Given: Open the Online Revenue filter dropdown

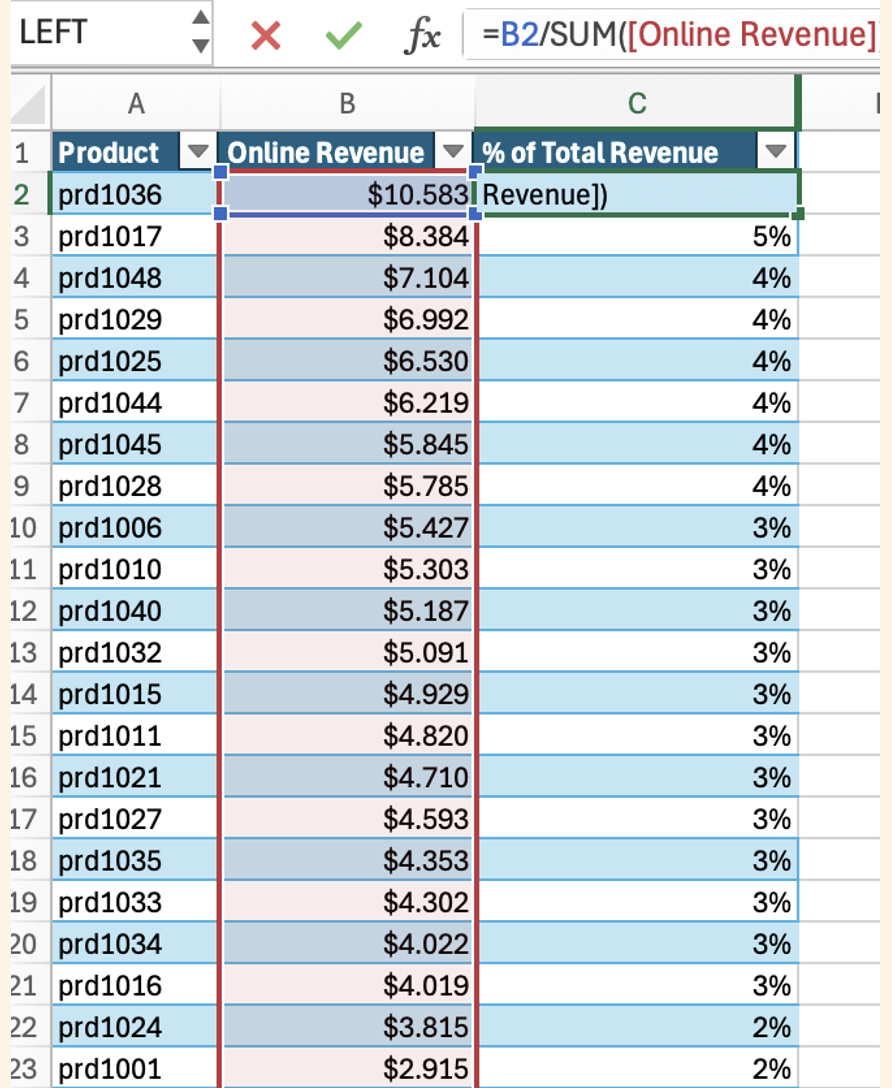Looking at the screenshot, I should click(x=453, y=151).
